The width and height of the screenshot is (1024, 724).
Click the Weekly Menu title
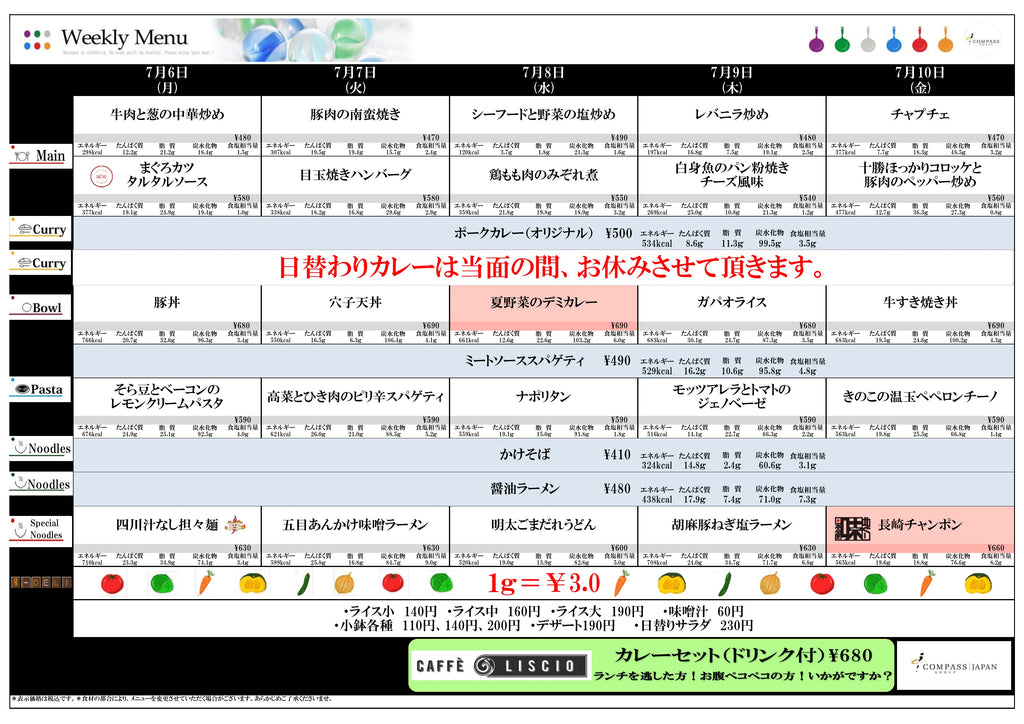pos(124,37)
